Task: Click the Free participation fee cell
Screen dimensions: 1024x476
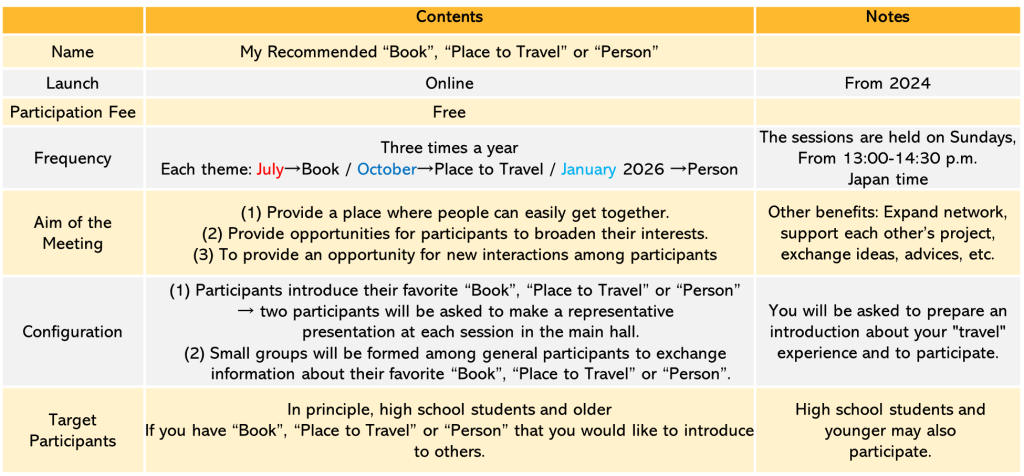Action: pos(449,112)
